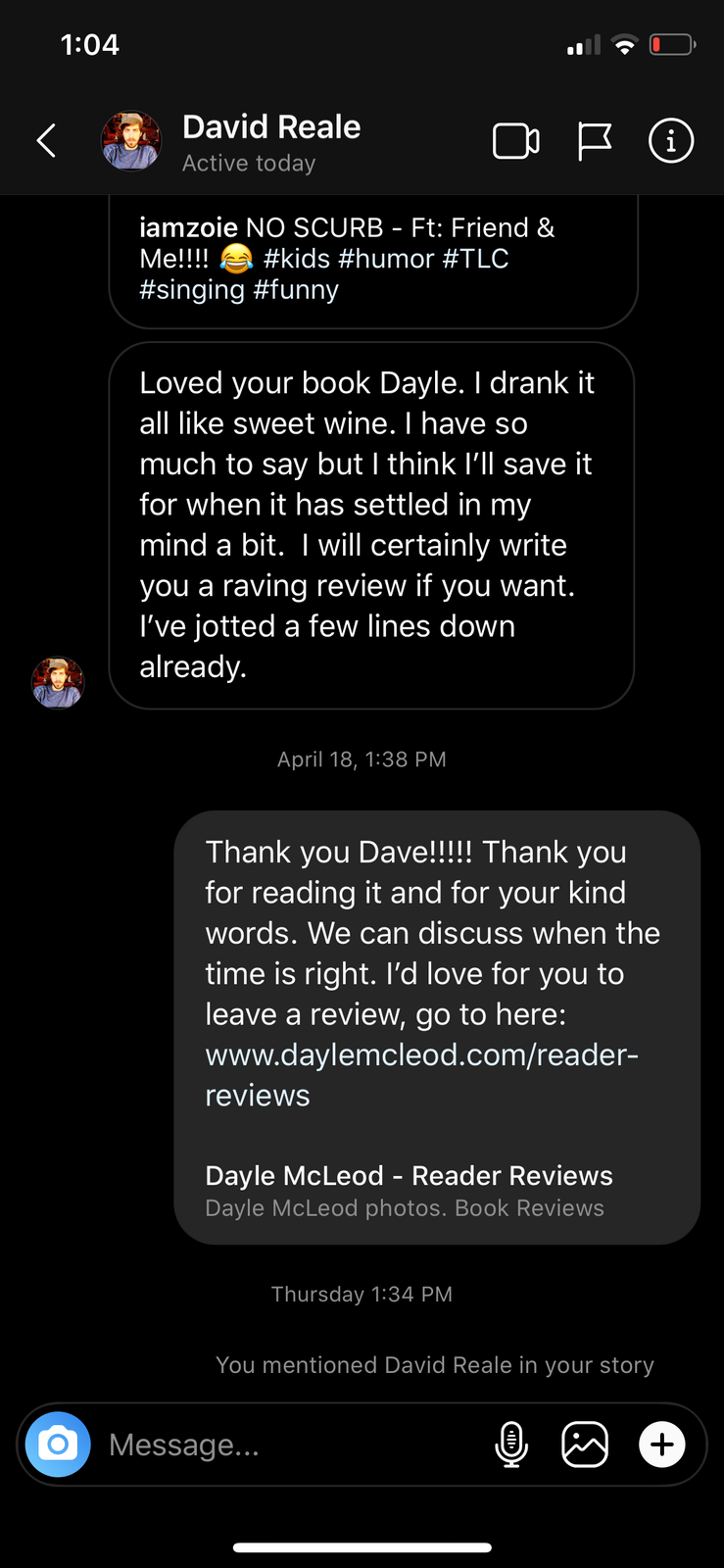The width and height of the screenshot is (724, 1568).
Task: Tap the flag icon in header
Action: (594, 141)
